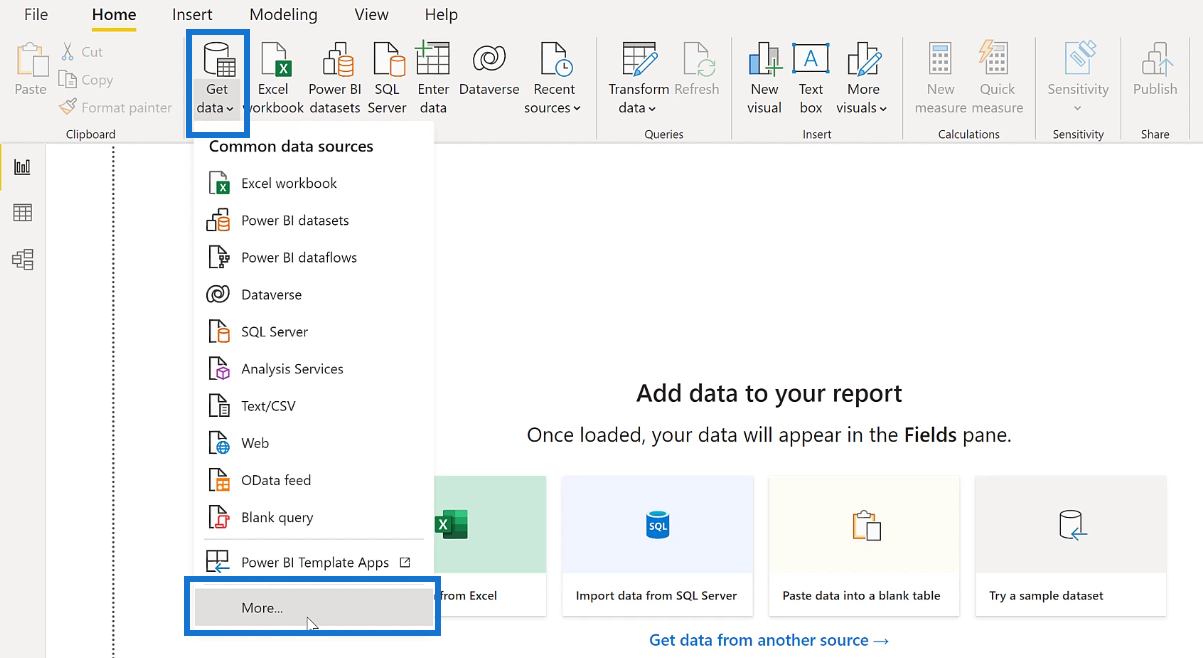Switch to the Help tab
Screen dimensions: 1203x658
(441, 14)
